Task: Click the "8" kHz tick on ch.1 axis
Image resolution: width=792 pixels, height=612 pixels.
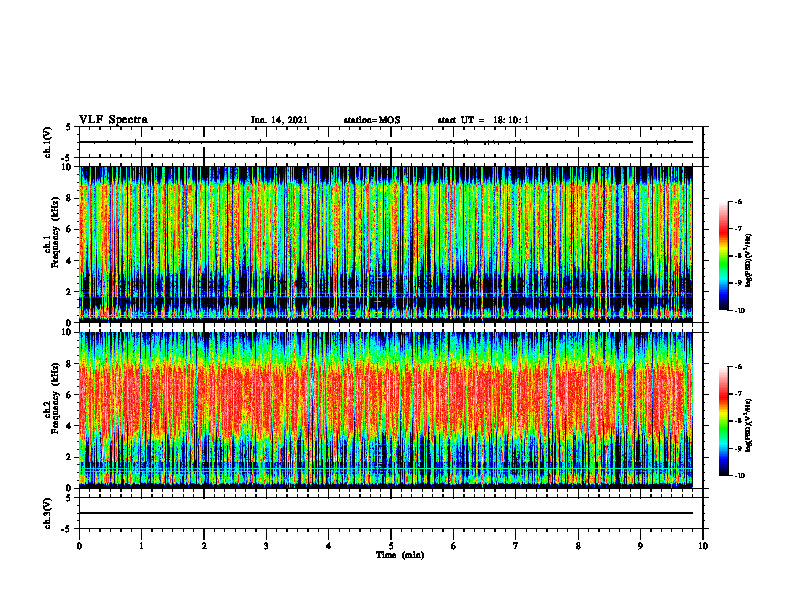Action: tap(70, 198)
